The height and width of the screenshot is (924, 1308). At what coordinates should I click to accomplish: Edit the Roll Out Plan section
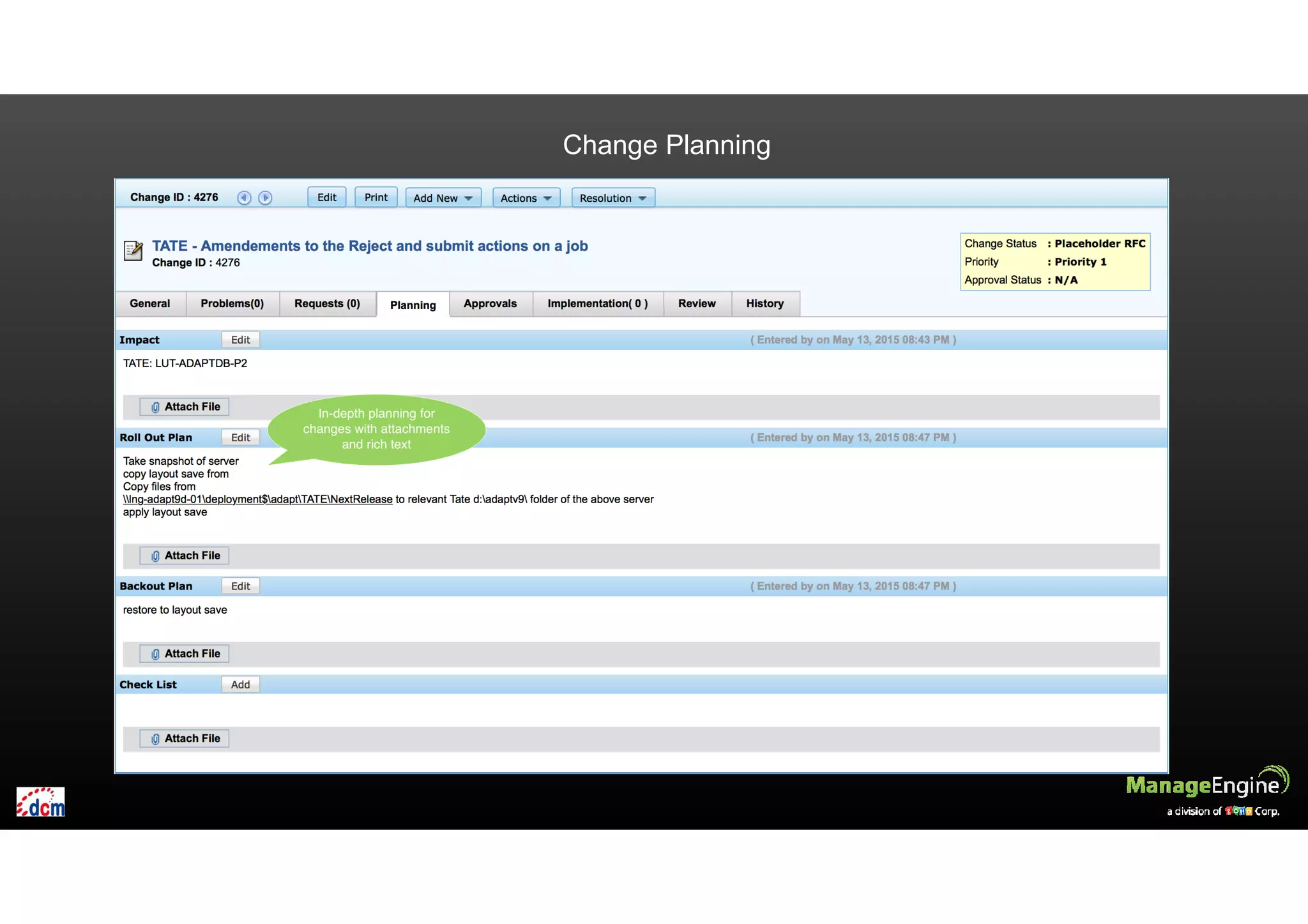click(241, 437)
